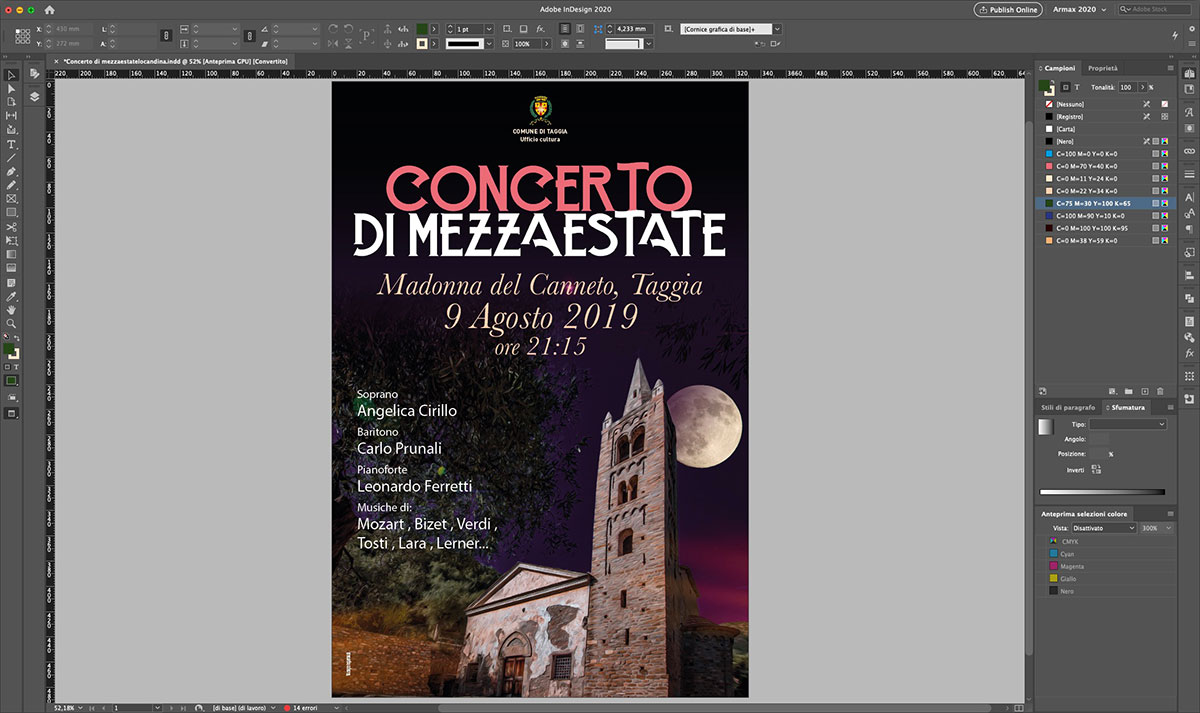1200x713 pixels.
Task: Toggle the width-height constrain proportions link
Action: [167, 36]
